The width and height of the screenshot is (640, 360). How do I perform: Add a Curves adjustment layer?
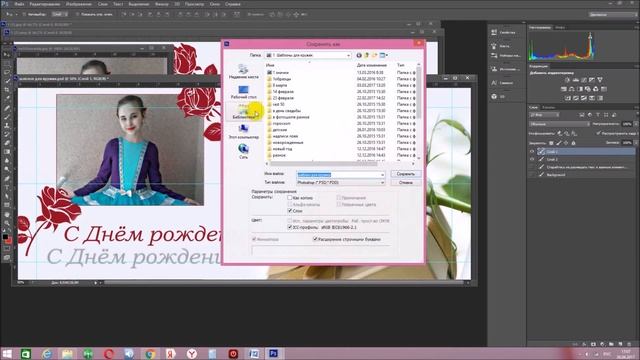584,80
